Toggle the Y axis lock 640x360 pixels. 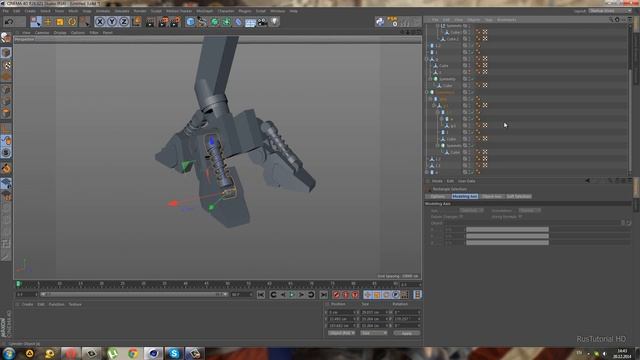pyautogui.click(x=112, y=22)
